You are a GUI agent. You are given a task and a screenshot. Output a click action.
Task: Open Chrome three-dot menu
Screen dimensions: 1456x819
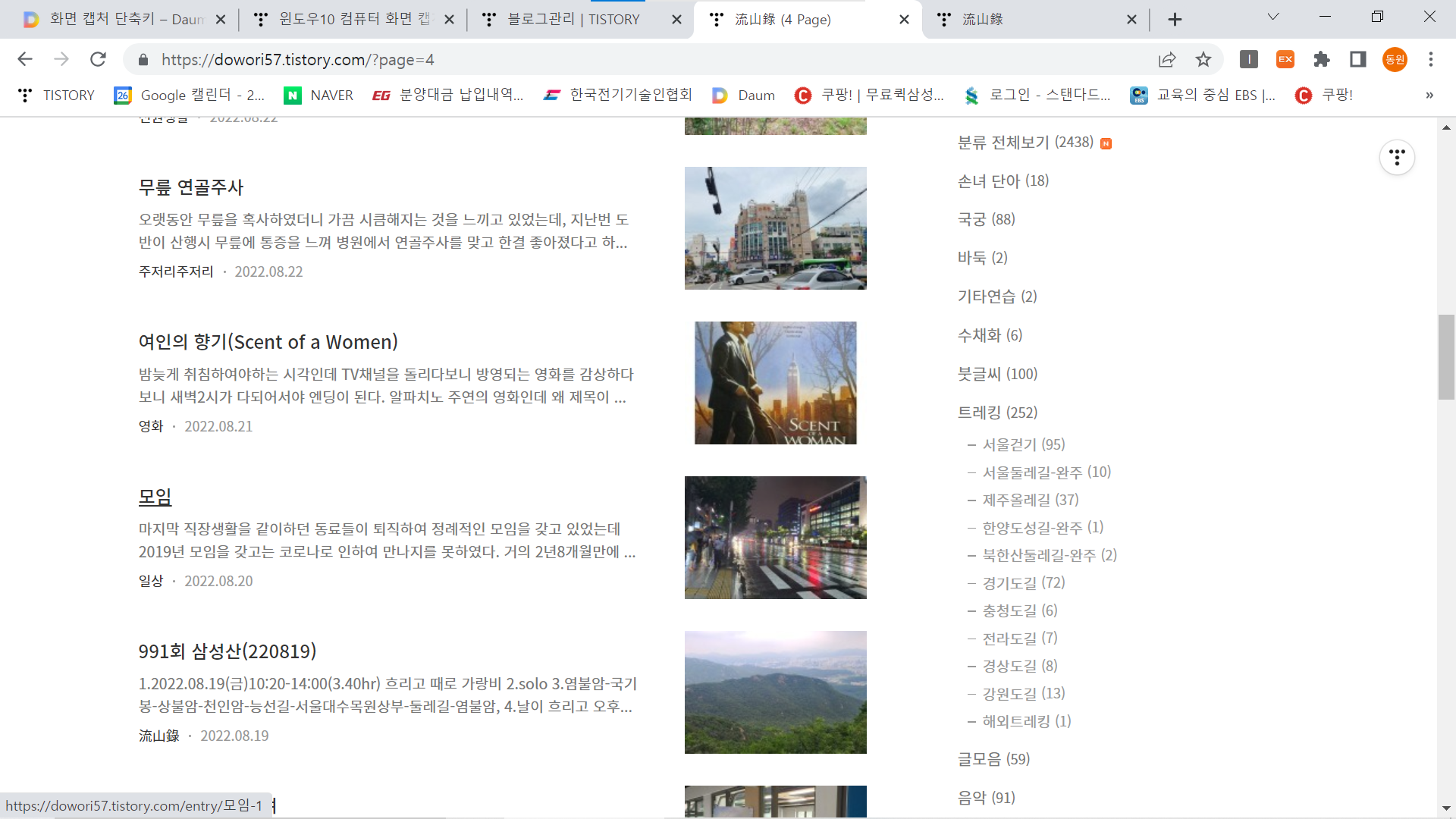(x=1431, y=59)
